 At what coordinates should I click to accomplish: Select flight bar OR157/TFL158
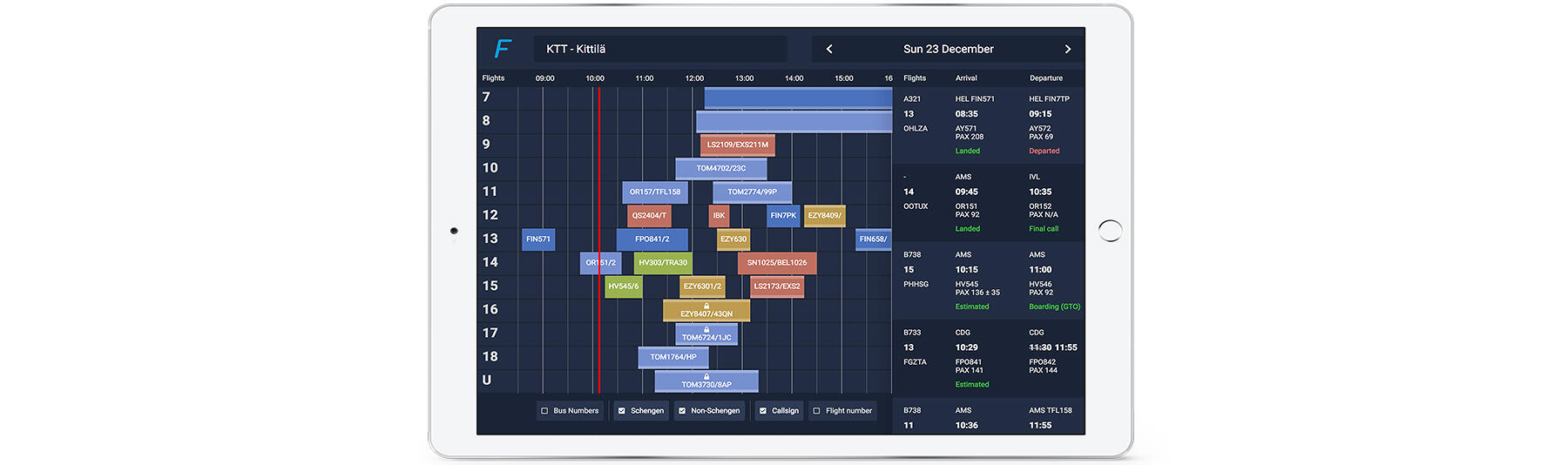click(x=655, y=192)
